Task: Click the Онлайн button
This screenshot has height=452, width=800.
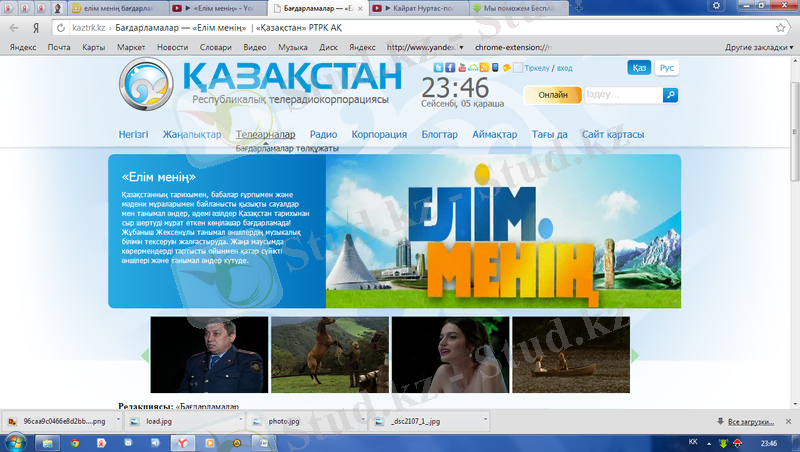Action: click(x=553, y=95)
